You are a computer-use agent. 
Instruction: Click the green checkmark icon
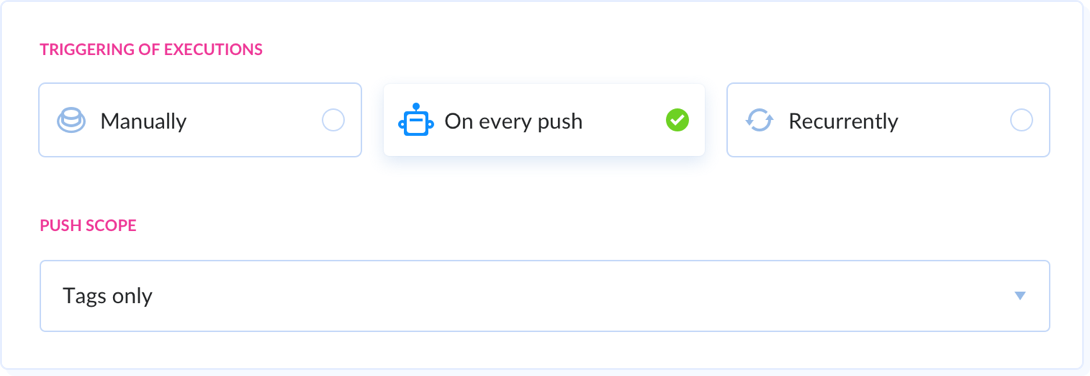coord(677,120)
